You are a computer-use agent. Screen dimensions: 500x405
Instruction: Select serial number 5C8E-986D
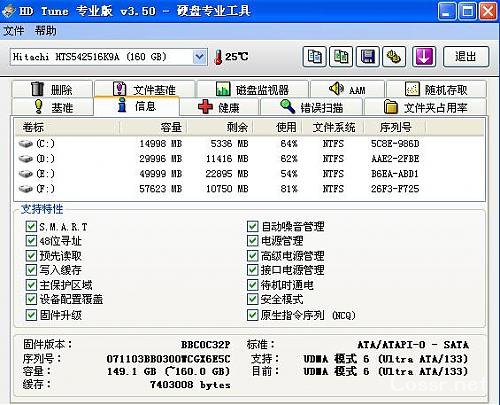395,144
